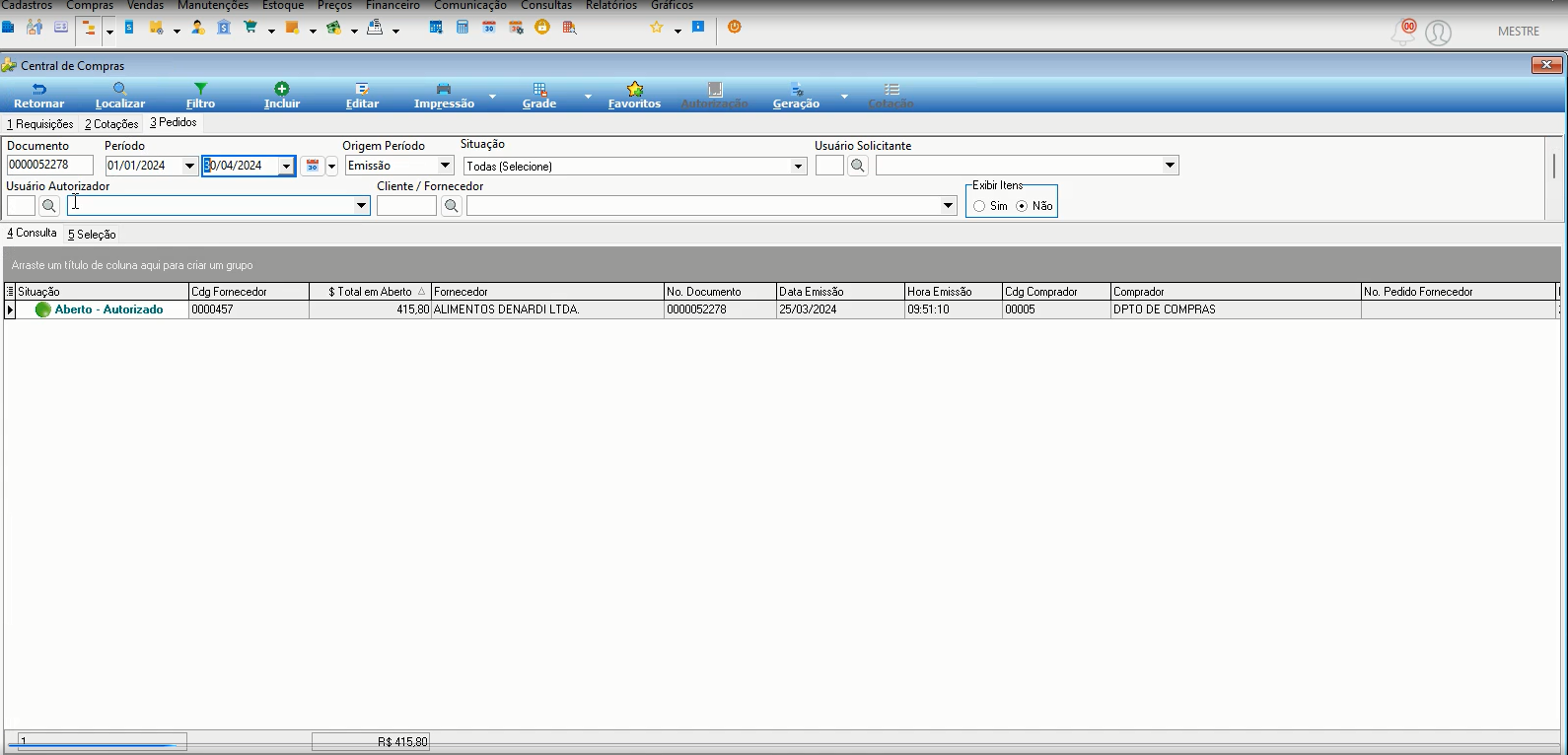This screenshot has width=1568, height=755.
Task: Sort by the $ Total em Aberto column
Action: click(x=370, y=292)
